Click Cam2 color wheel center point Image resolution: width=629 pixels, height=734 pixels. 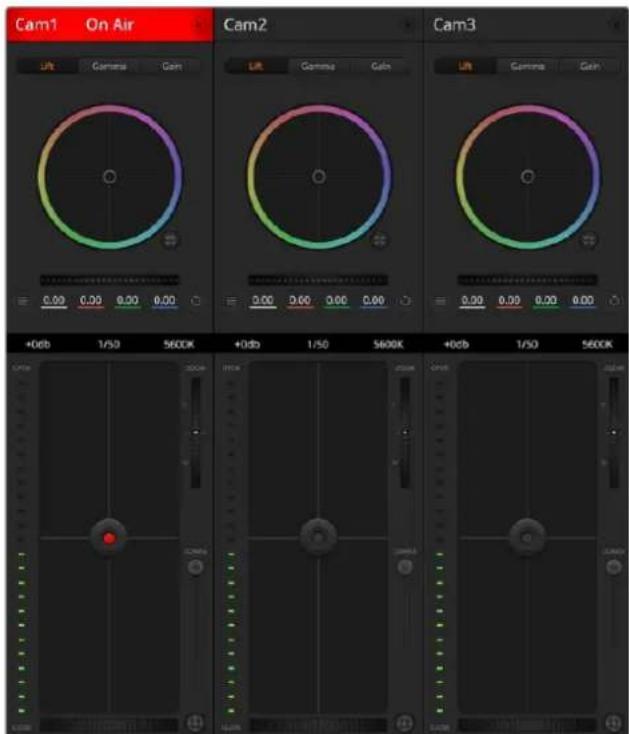click(x=319, y=176)
